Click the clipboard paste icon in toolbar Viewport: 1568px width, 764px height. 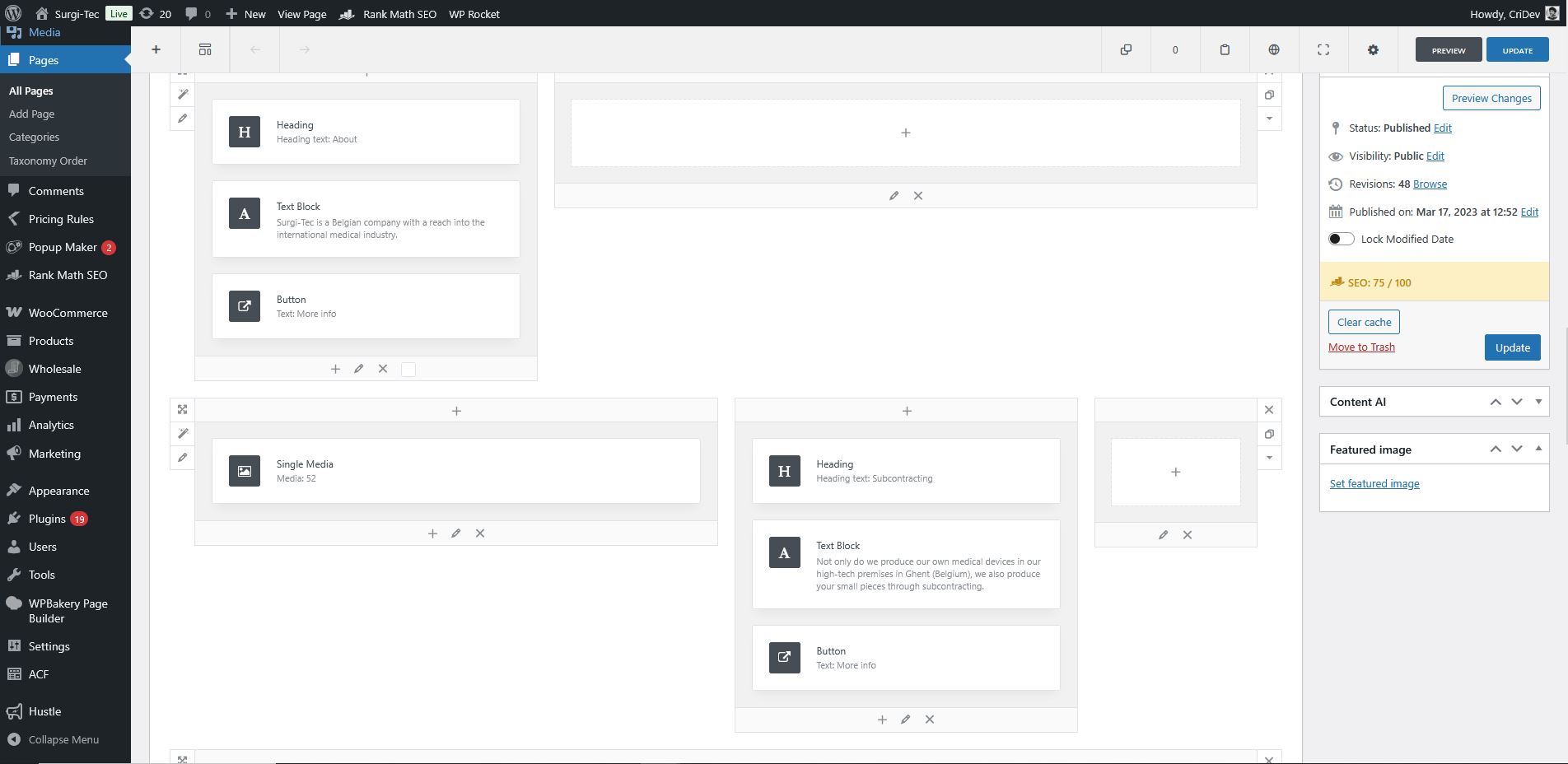coord(1225,49)
